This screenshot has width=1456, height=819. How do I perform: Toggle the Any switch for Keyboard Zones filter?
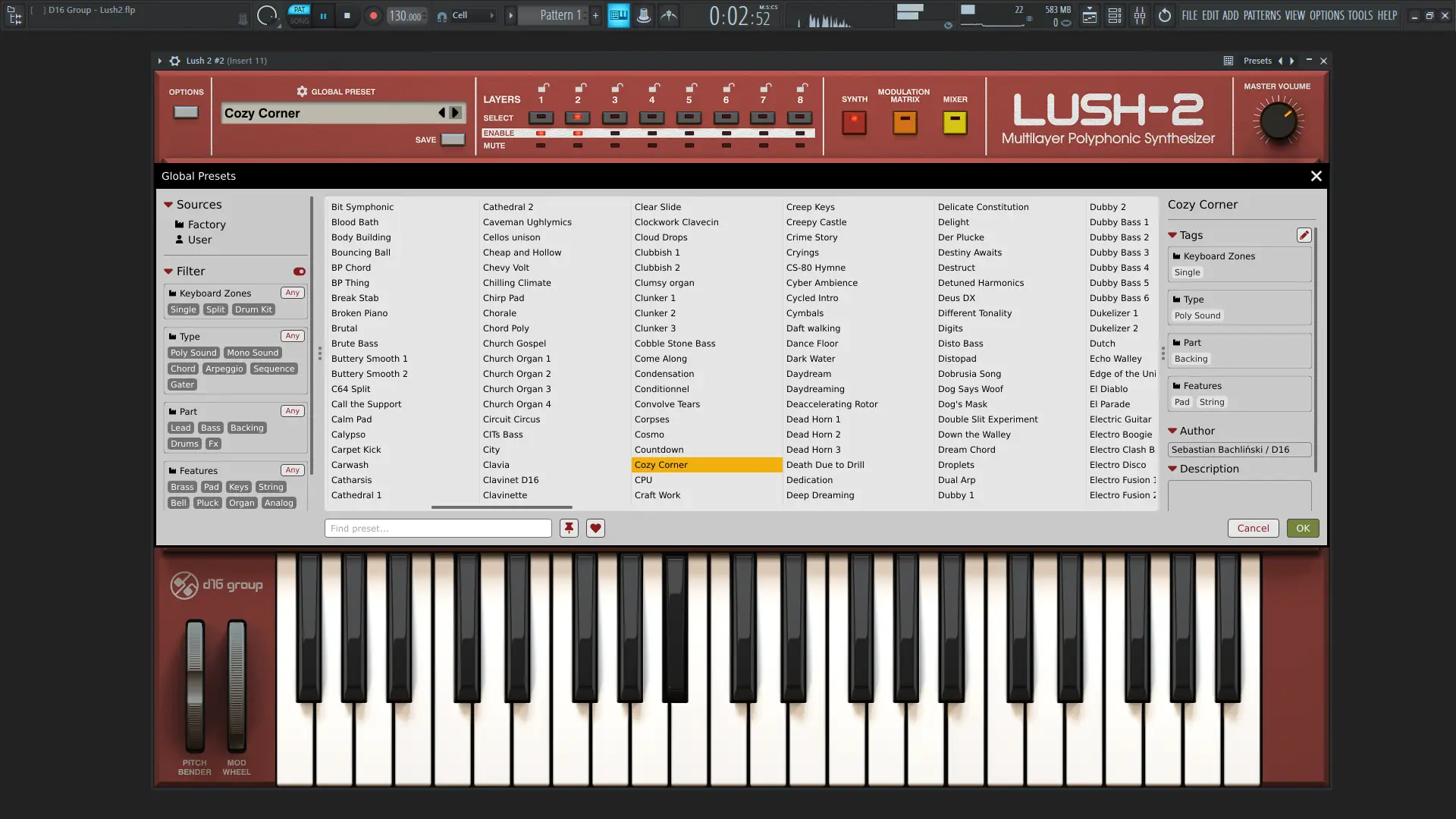(x=293, y=293)
